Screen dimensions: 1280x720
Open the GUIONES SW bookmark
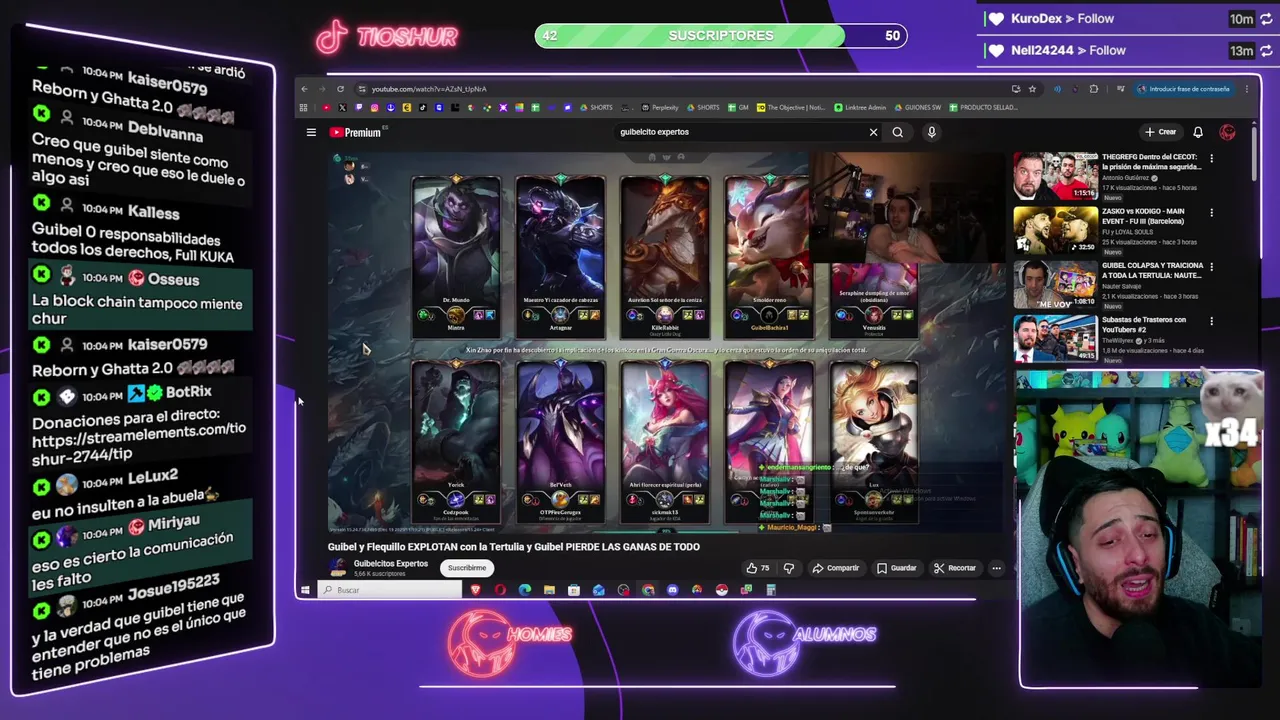[916, 107]
